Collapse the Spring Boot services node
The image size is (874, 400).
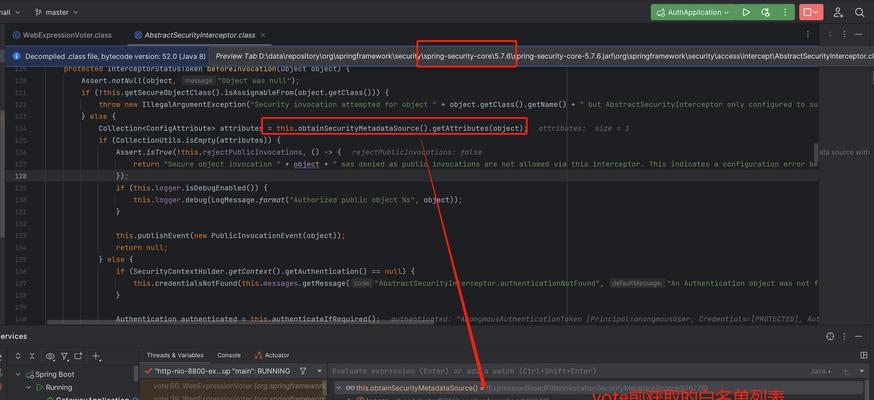coord(18,374)
